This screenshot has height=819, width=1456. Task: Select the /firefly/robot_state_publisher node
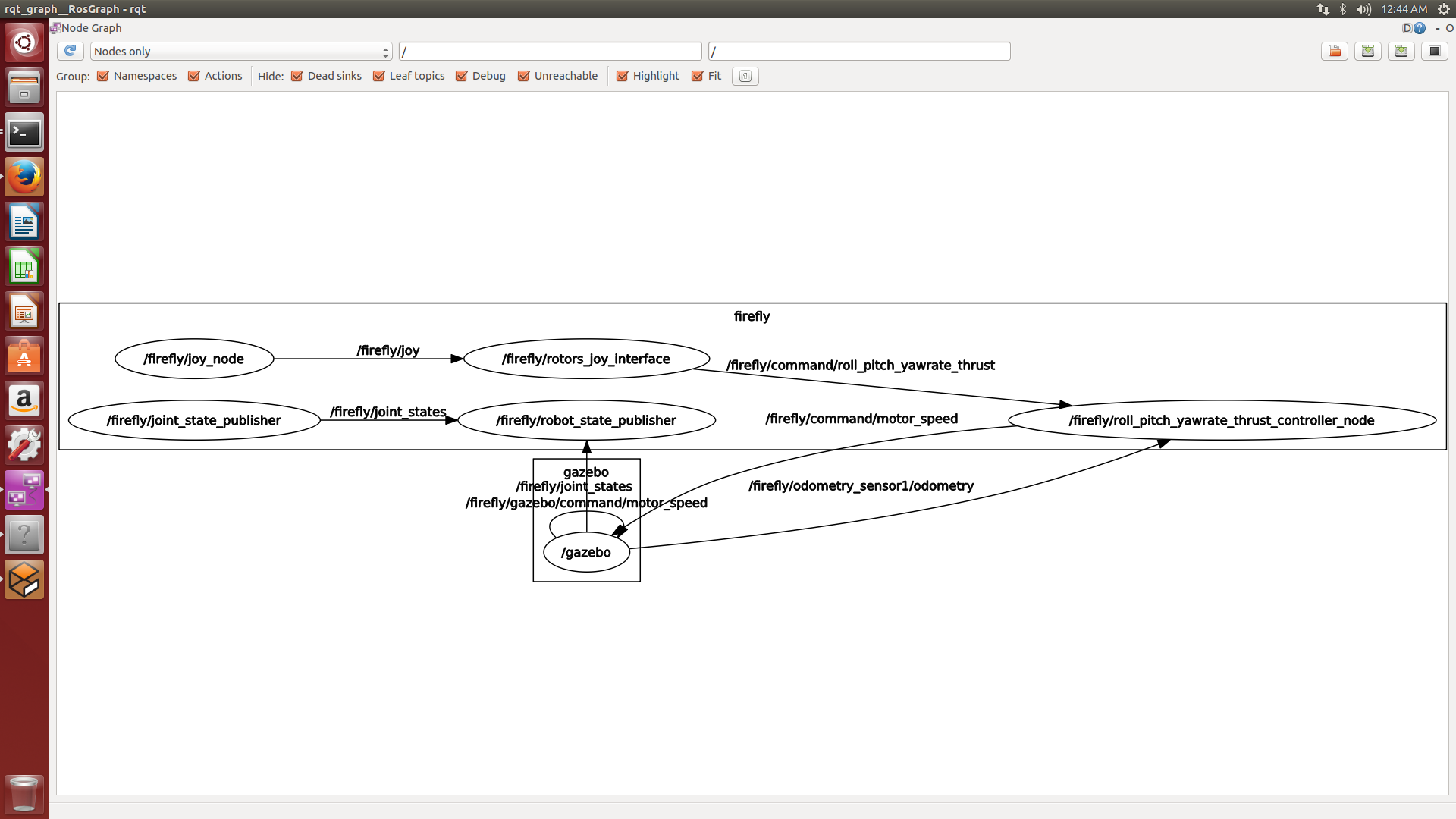tap(586, 420)
